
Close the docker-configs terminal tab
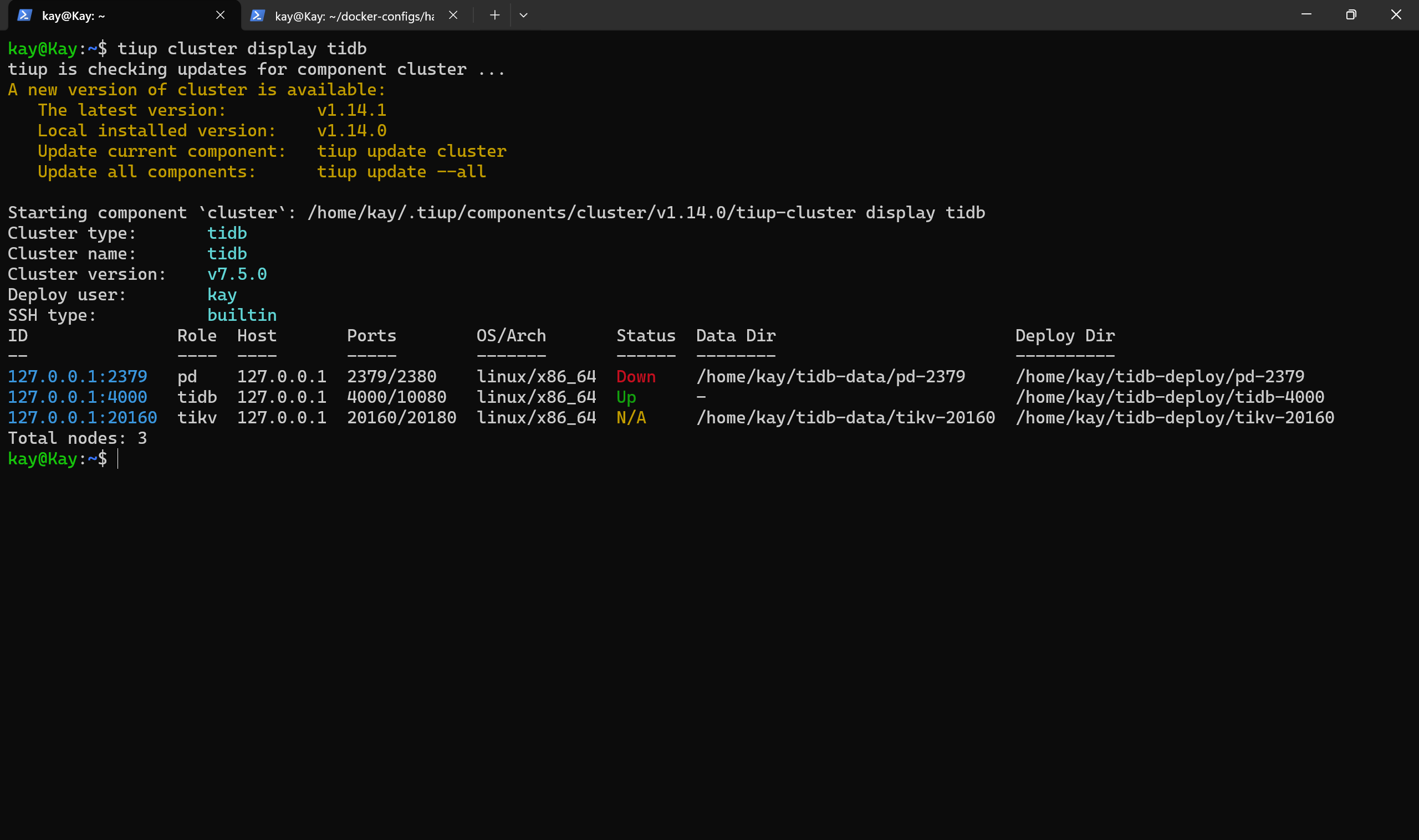click(453, 16)
